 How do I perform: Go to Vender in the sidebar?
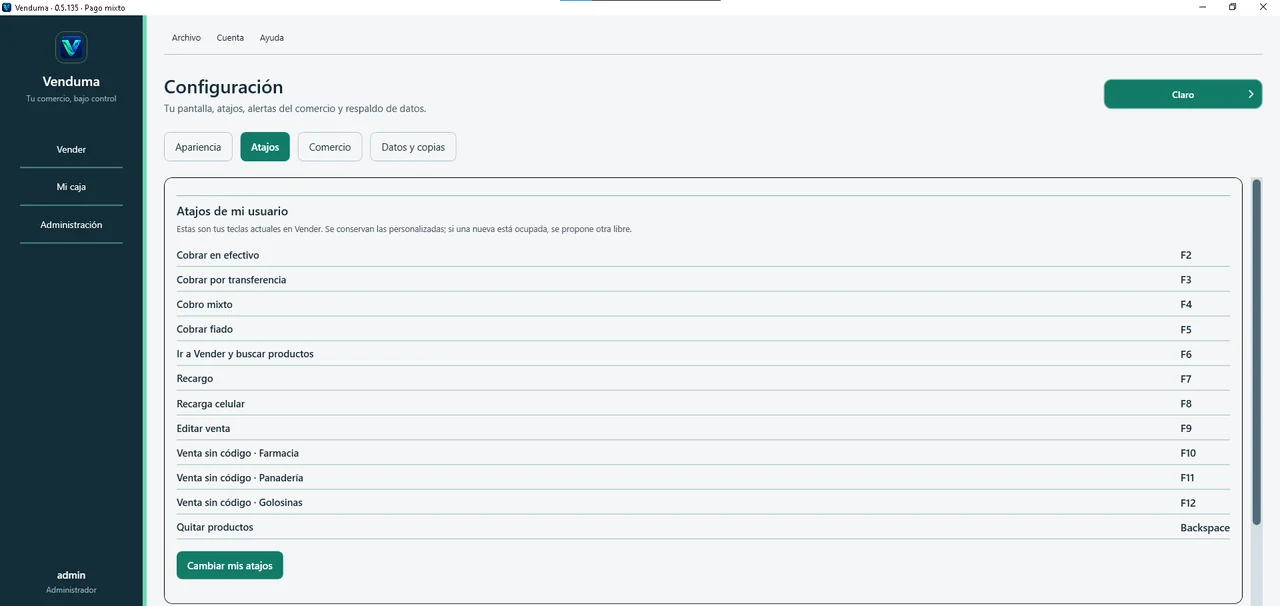tap(71, 149)
